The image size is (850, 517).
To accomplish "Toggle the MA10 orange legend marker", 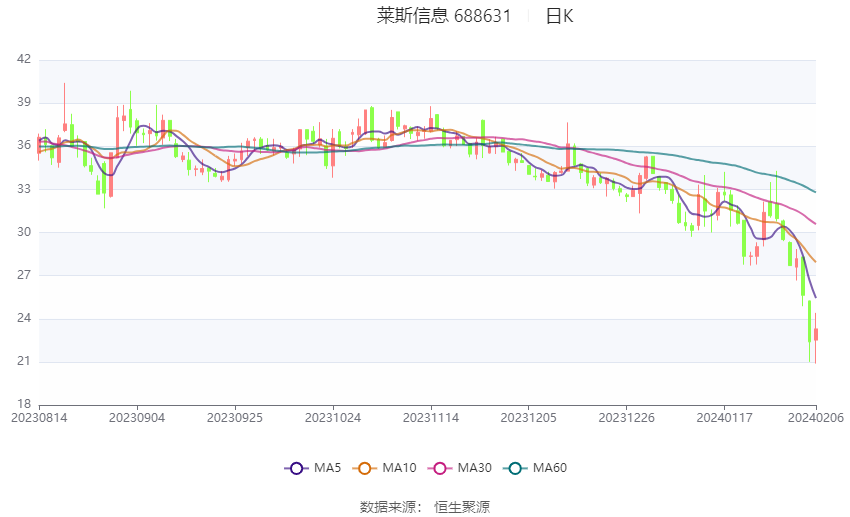I will click(x=364, y=468).
